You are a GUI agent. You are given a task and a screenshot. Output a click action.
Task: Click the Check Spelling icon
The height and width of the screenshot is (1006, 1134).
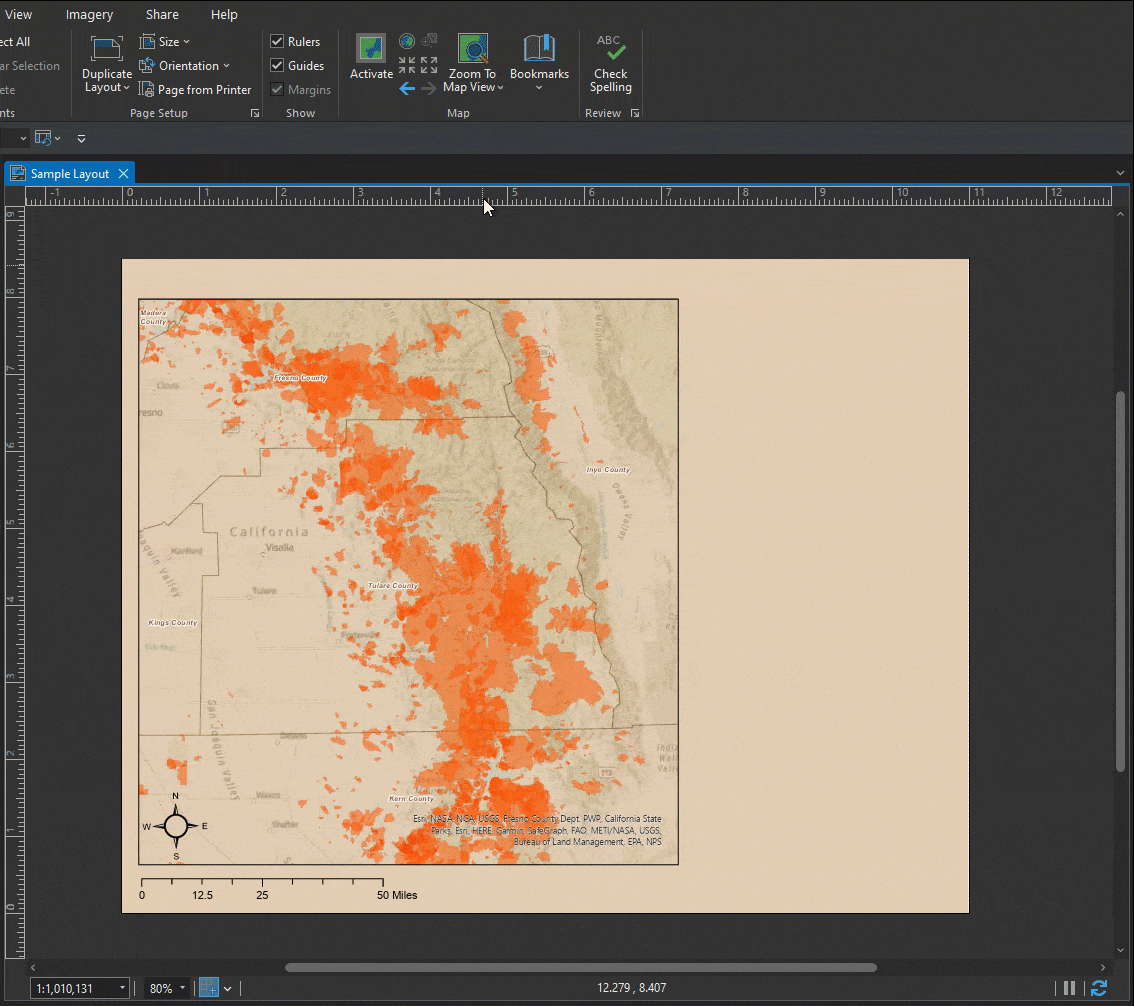click(610, 50)
